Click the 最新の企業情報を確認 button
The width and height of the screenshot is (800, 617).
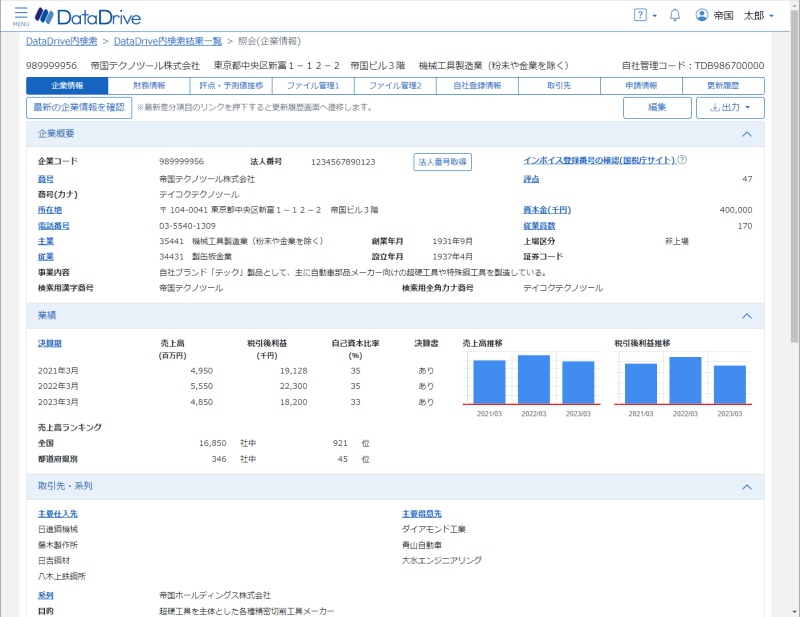point(79,108)
